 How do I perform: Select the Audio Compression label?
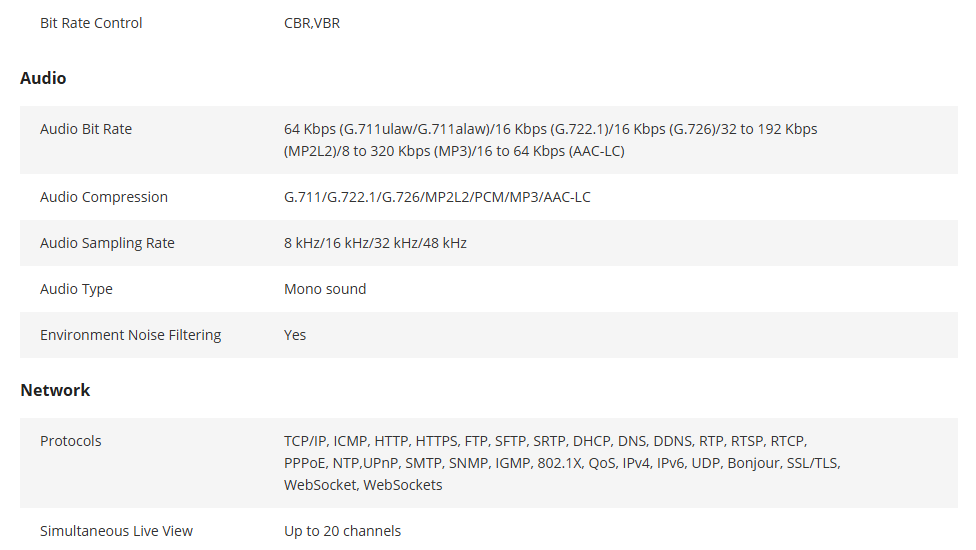(x=104, y=197)
